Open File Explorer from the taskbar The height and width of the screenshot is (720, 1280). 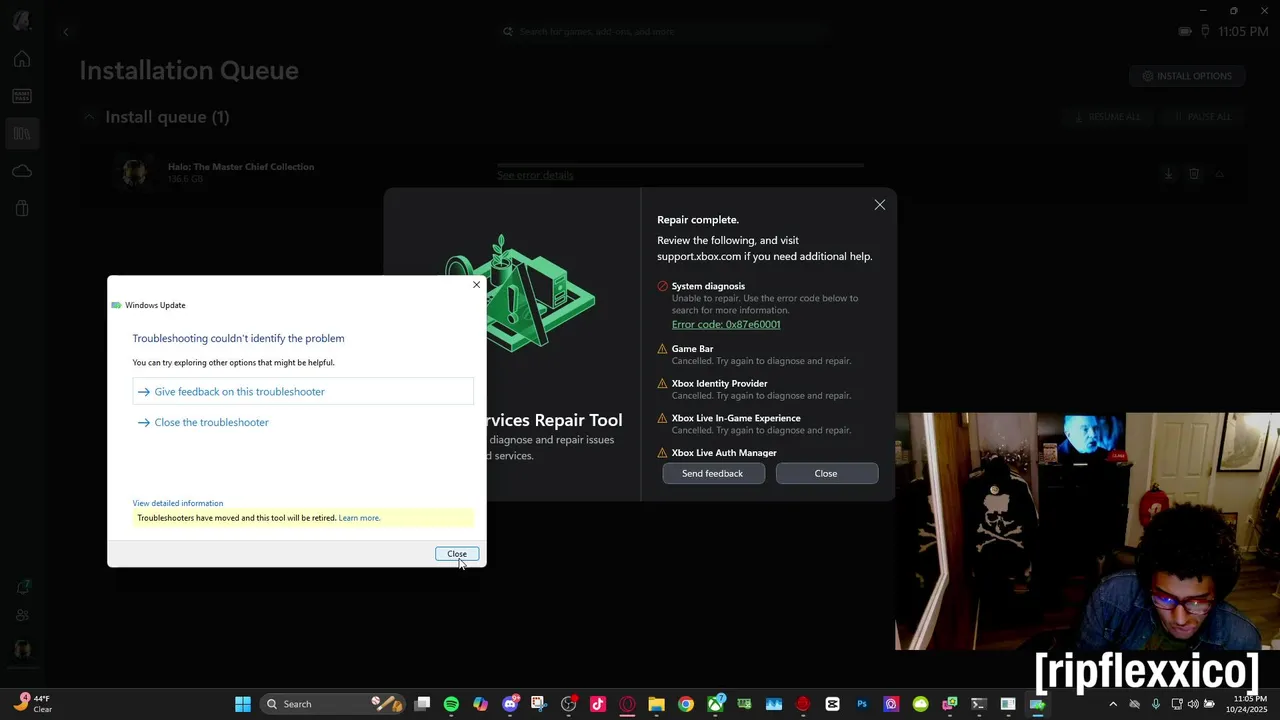pyautogui.click(x=656, y=704)
